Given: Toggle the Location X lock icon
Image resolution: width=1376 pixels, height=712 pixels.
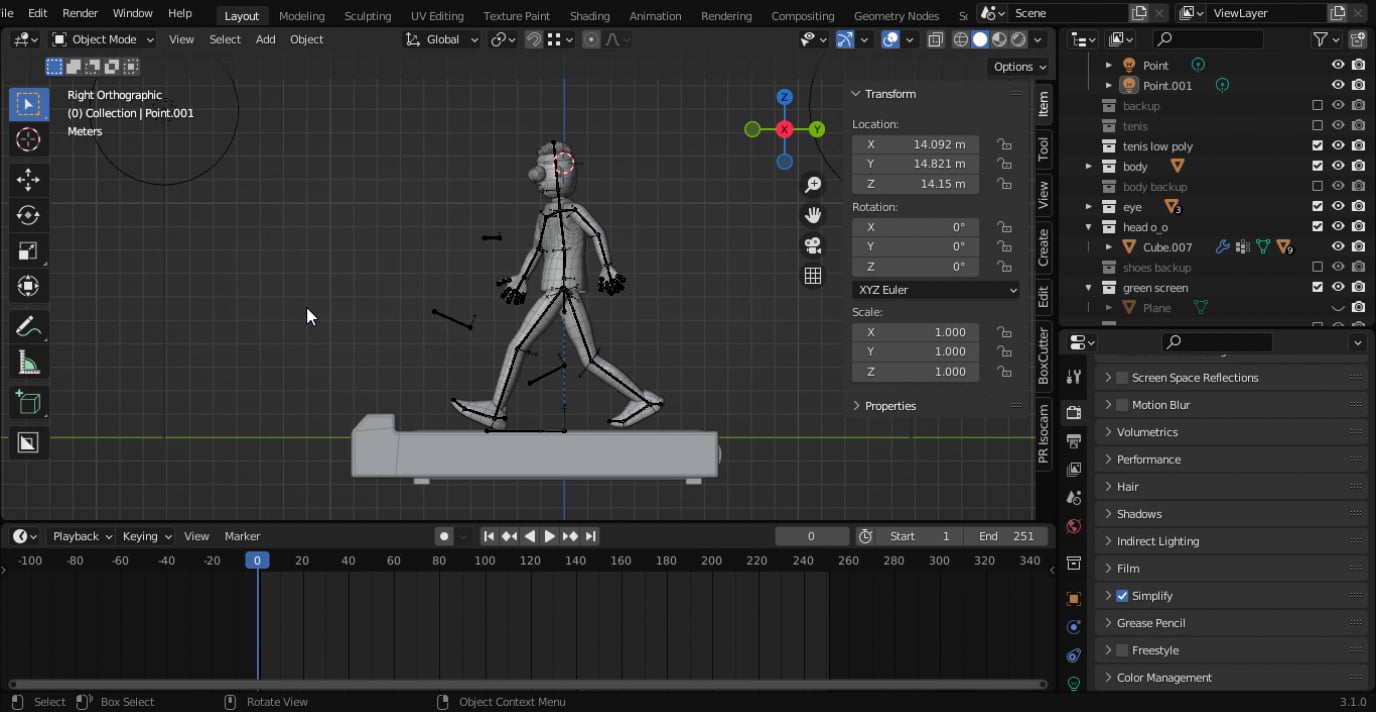Looking at the screenshot, I should point(1004,144).
